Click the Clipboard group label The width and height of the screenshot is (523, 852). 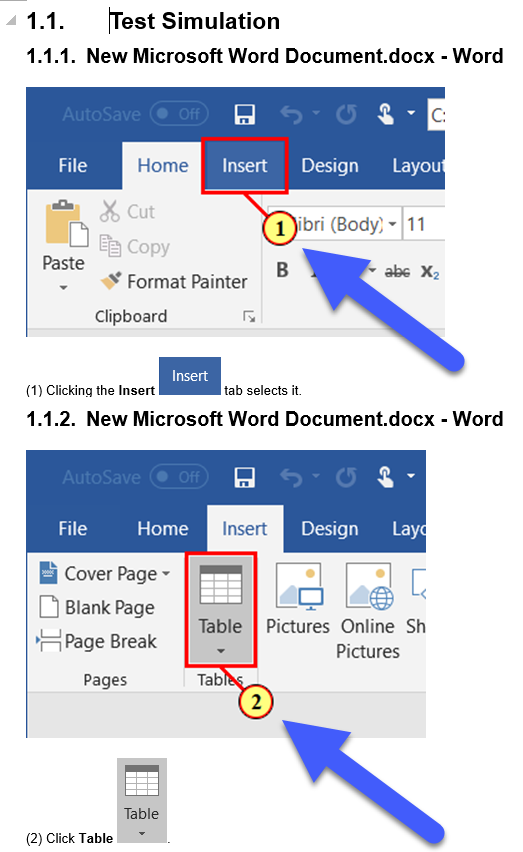pos(131,316)
